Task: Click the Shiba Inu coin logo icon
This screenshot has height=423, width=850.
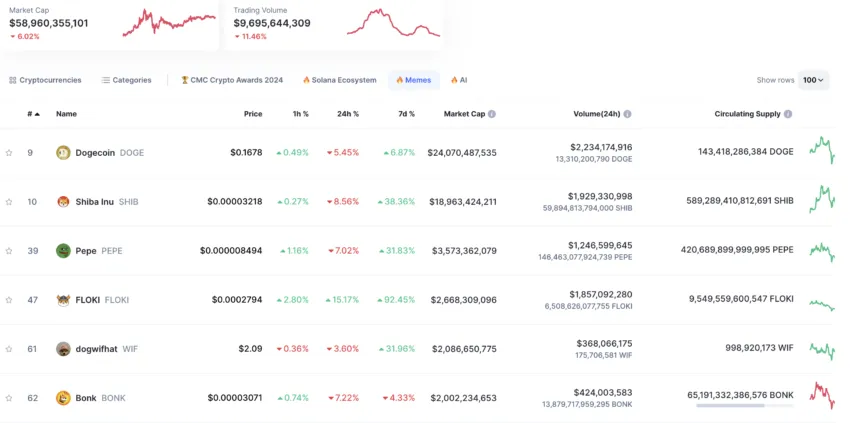Action: coord(64,202)
